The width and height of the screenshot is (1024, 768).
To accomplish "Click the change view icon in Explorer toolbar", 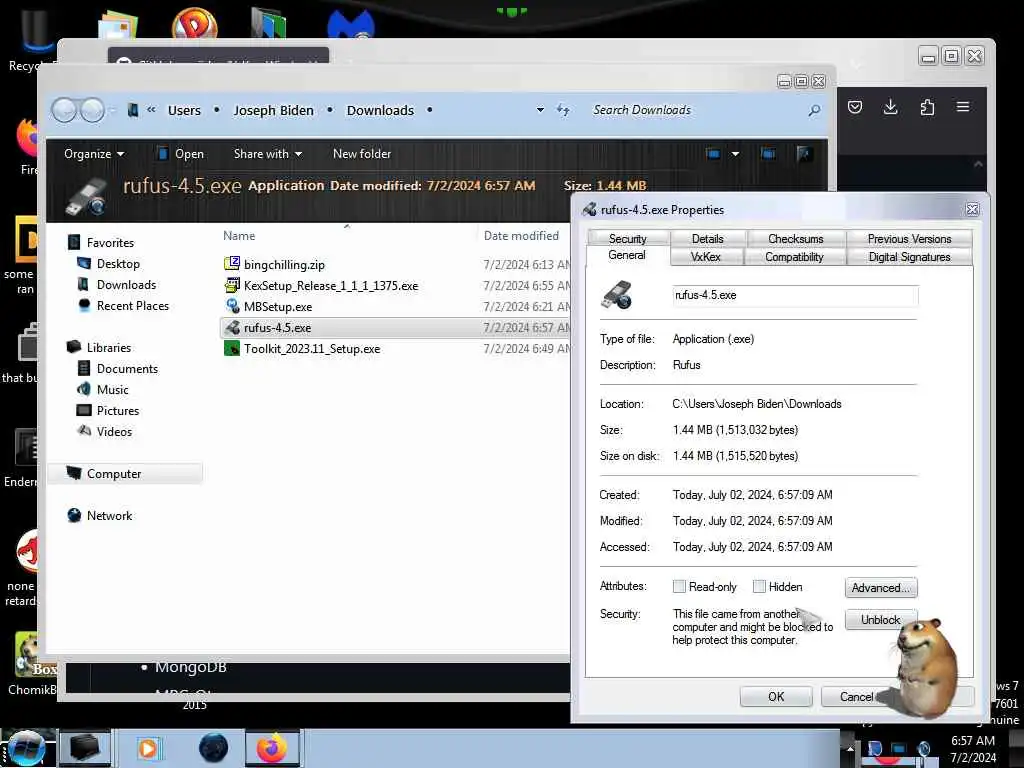I will point(713,154).
